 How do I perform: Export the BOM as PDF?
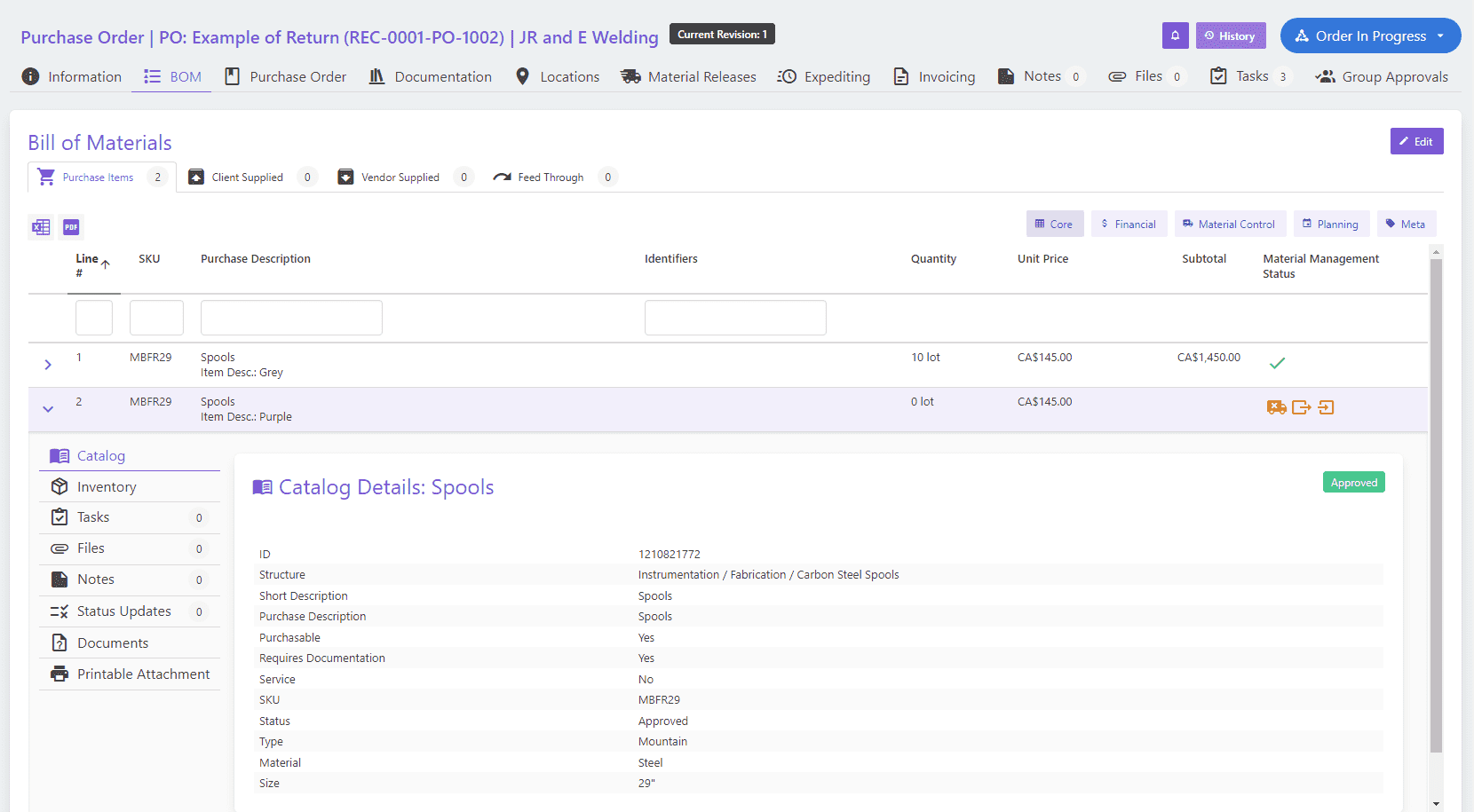pyautogui.click(x=71, y=227)
